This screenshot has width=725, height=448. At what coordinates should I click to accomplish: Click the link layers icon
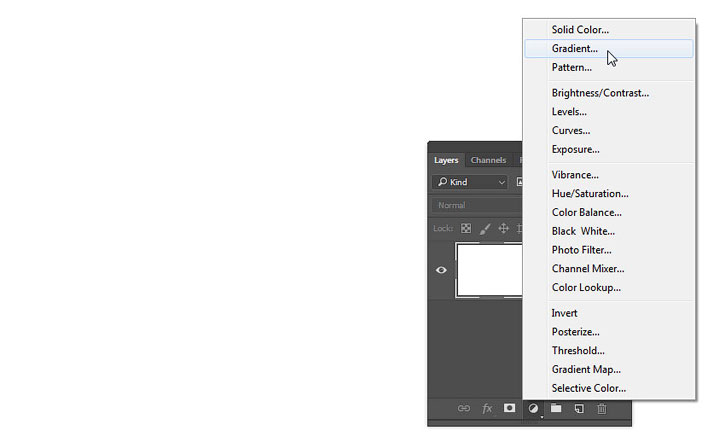point(464,408)
